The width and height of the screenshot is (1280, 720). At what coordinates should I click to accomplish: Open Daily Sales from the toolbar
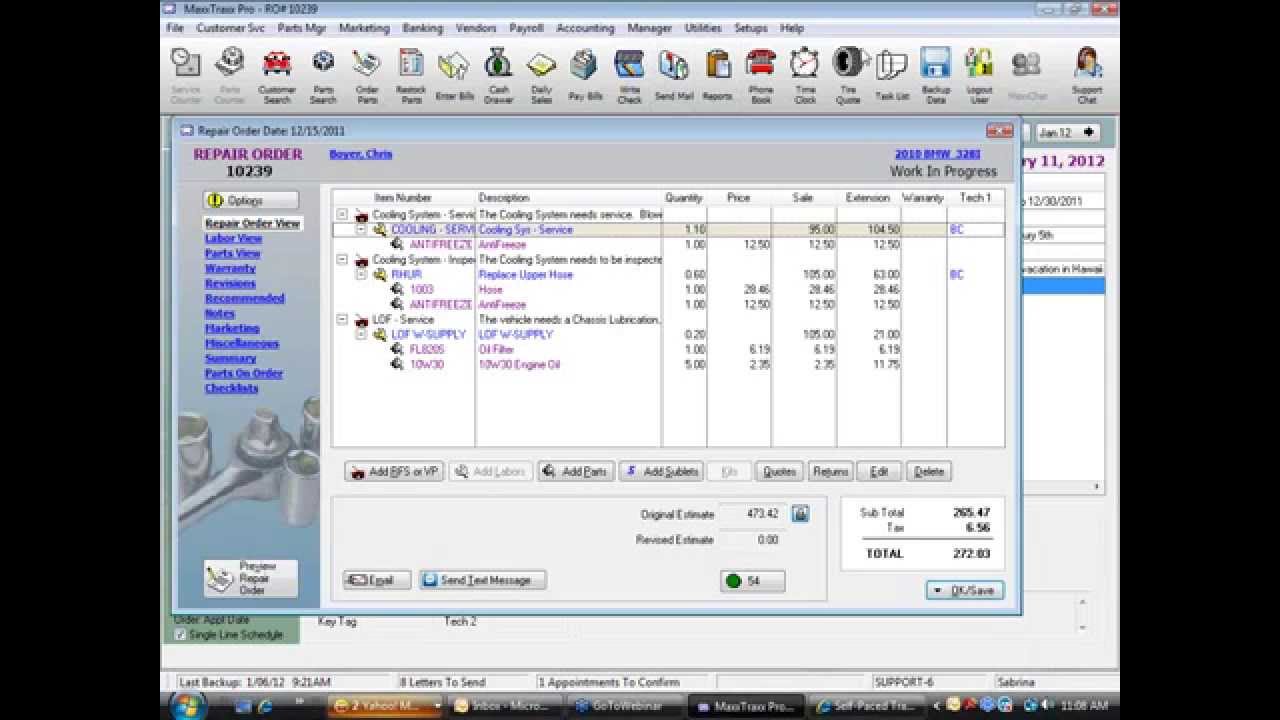[541, 75]
